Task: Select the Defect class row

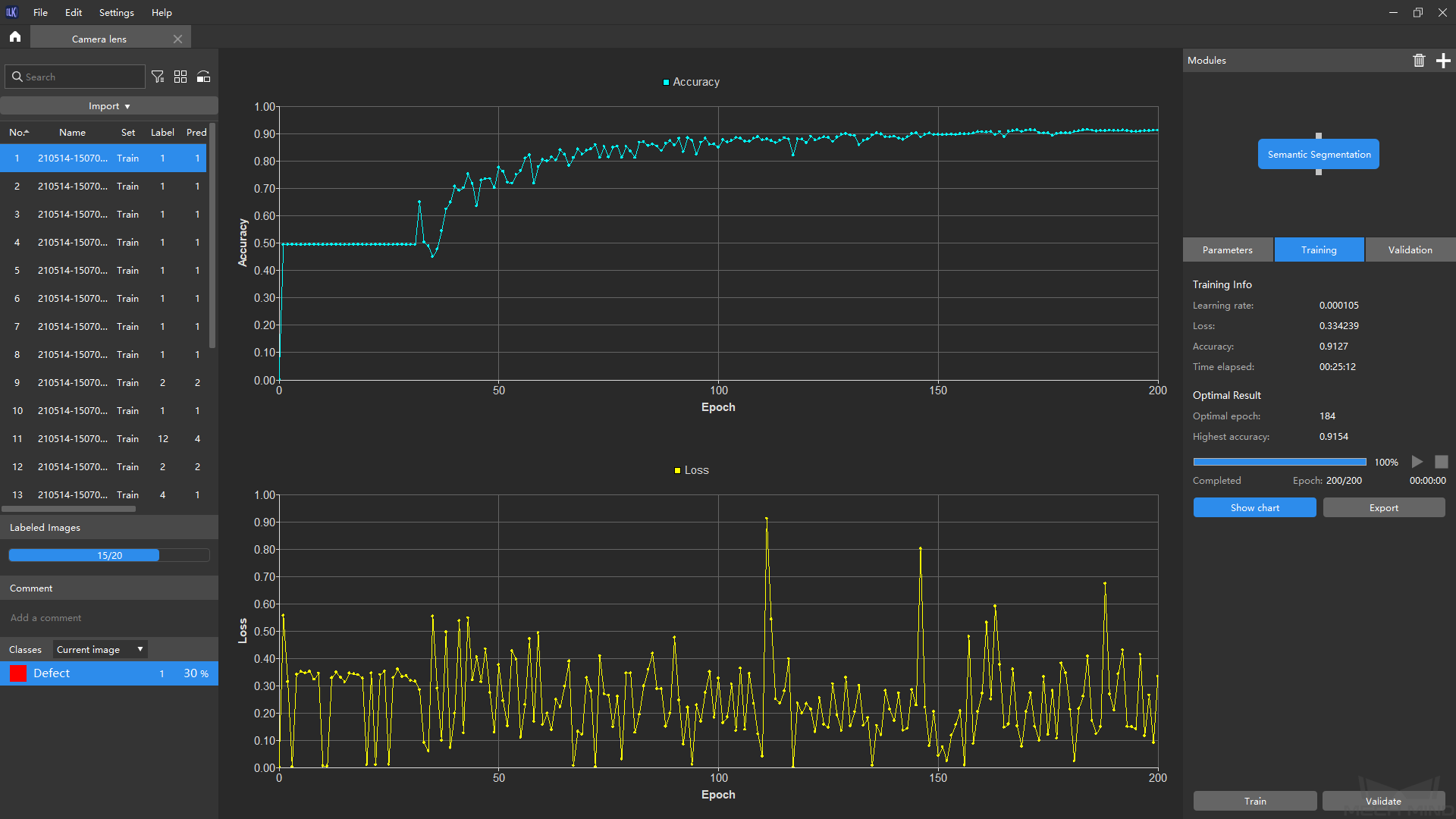Action: (109, 673)
